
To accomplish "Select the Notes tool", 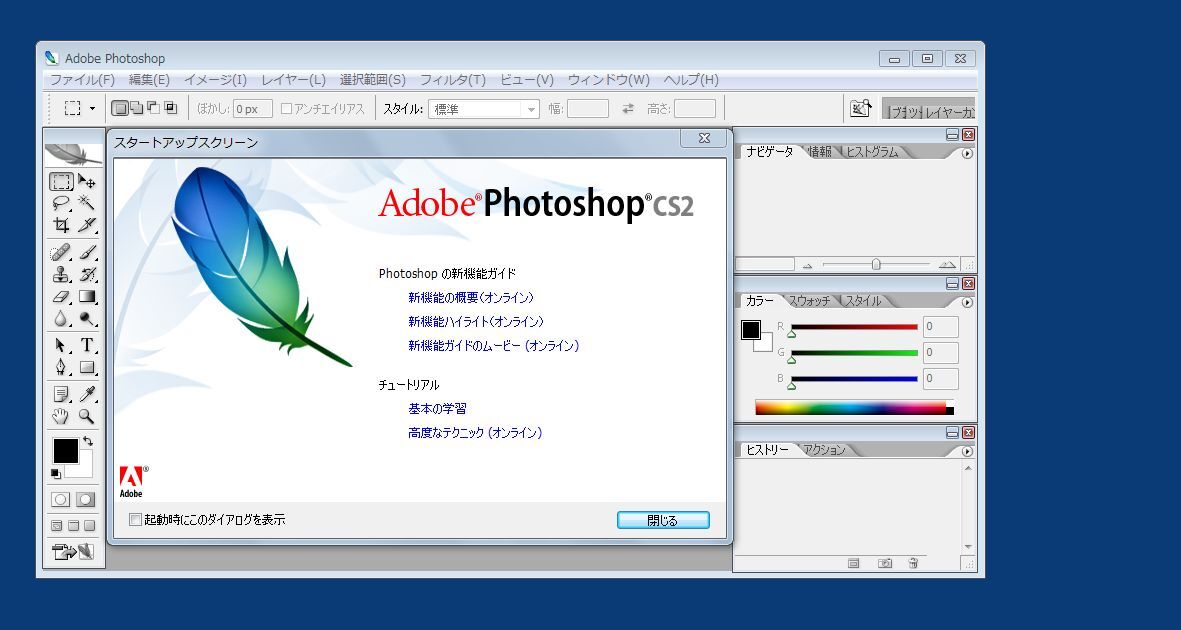I will pos(62,394).
